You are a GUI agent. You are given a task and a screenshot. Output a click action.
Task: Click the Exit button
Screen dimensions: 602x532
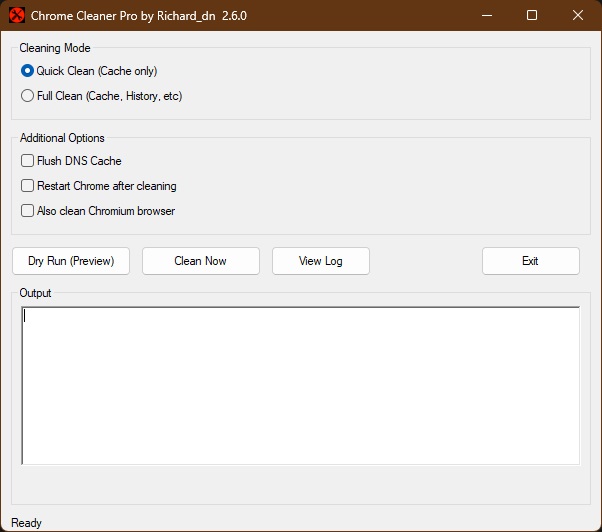pos(531,261)
